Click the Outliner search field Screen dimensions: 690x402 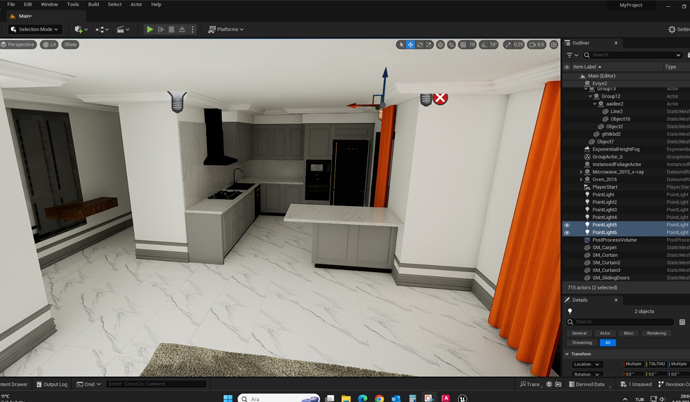coord(630,55)
